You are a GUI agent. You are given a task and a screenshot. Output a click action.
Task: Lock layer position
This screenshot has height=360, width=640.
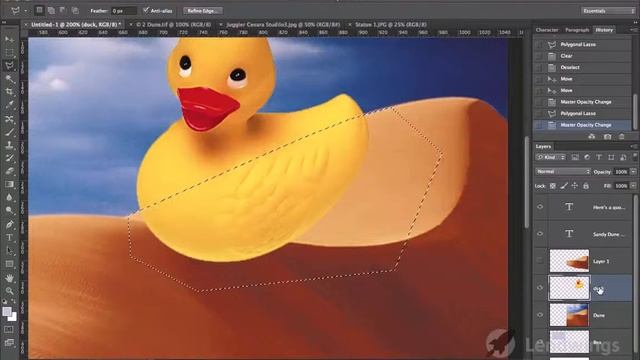pyautogui.click(x=575, y=186)
